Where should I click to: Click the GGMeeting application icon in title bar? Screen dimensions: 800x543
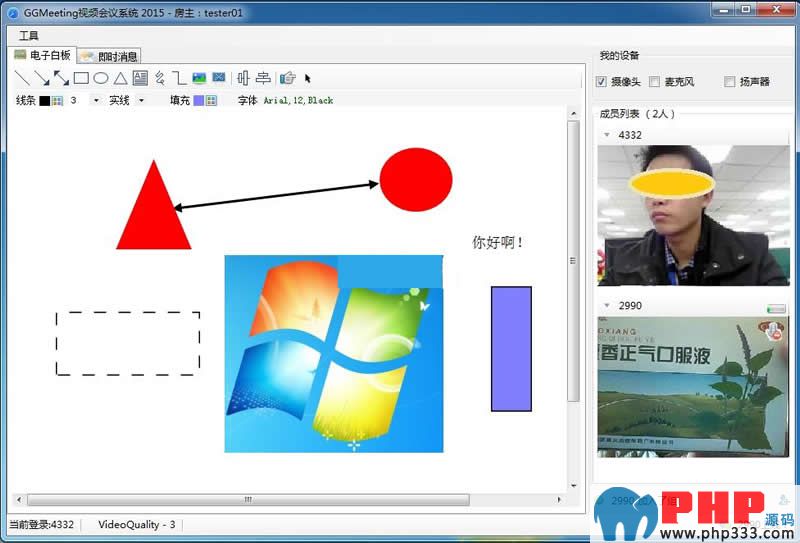click(x=13, y=13)
